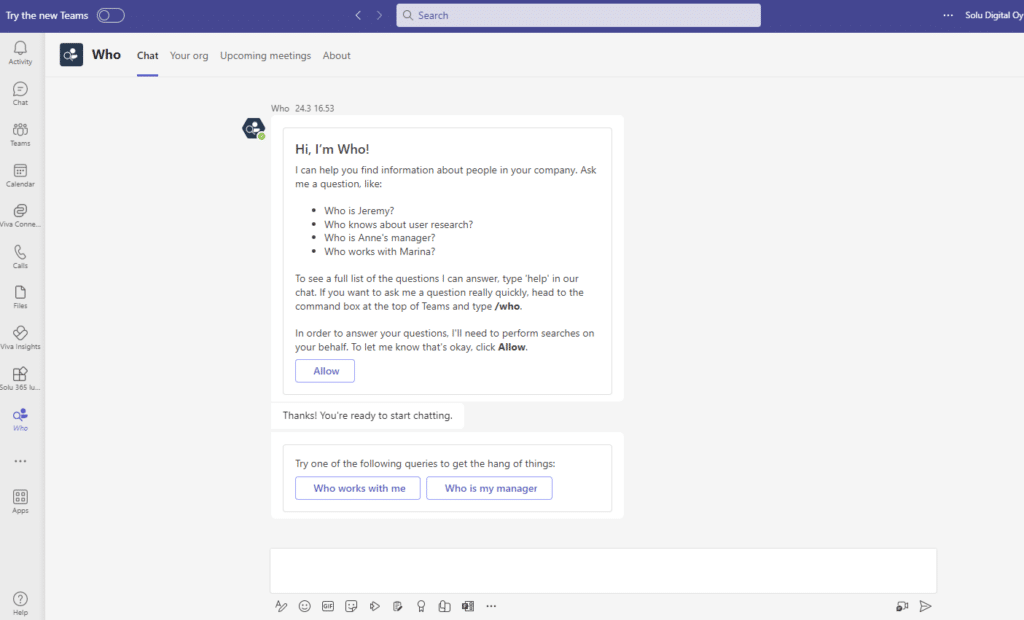
Task: Select the Calls icon in the sidebar
Action: [x=20, y=255]
